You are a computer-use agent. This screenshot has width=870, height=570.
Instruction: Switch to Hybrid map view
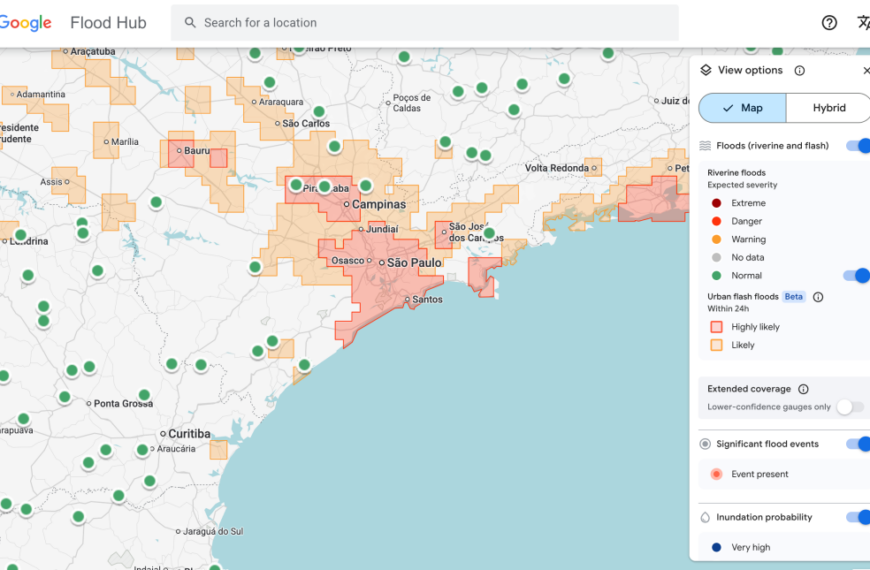point(828,108)
